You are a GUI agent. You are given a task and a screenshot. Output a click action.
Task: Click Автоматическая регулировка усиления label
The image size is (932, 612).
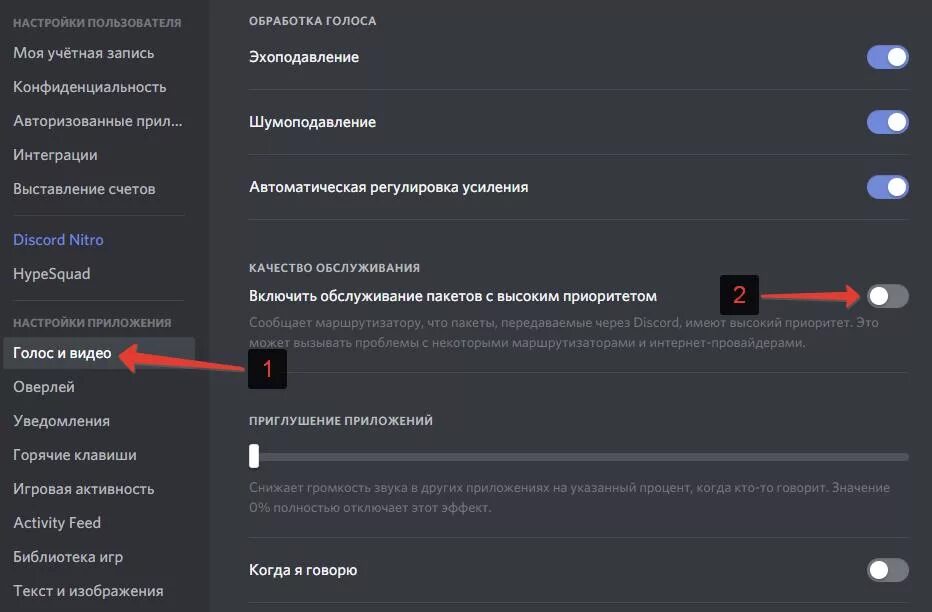point(389,187)
